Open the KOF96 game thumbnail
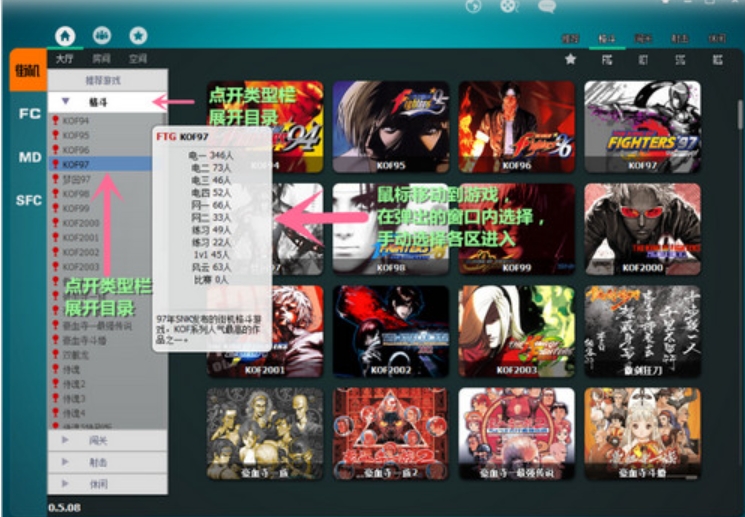This screenshot has height=517, width=745. [x=516, y=126]
